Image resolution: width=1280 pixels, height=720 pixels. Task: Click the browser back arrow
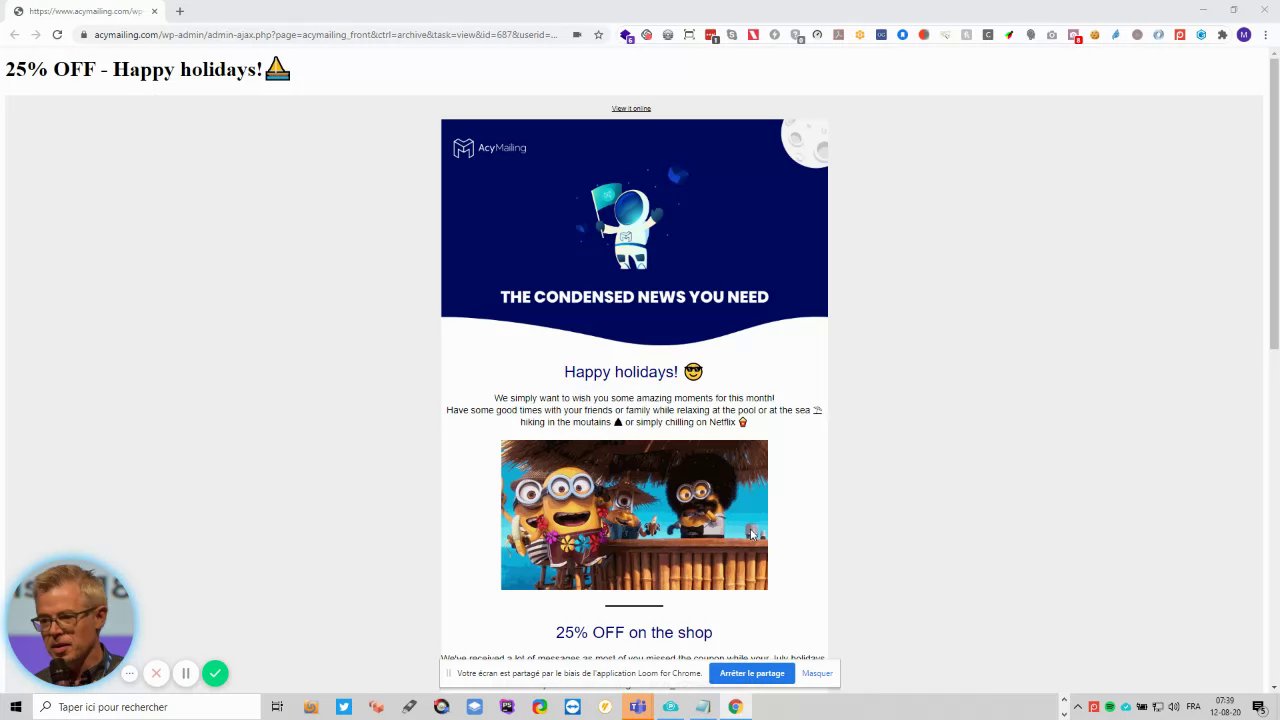coord(14,35)
